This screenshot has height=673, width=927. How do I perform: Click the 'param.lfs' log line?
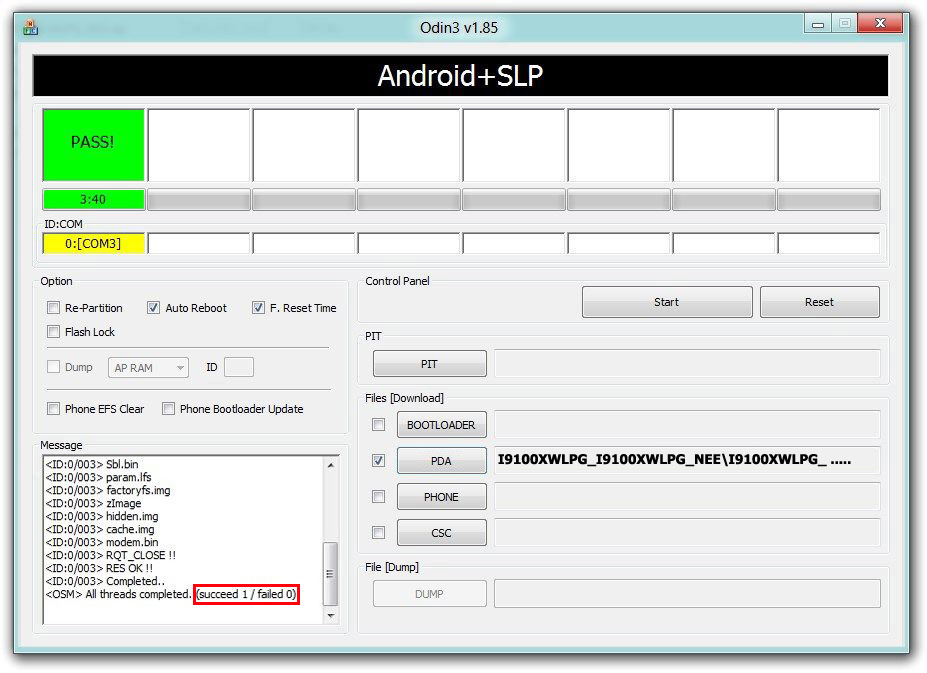[98, 477]
